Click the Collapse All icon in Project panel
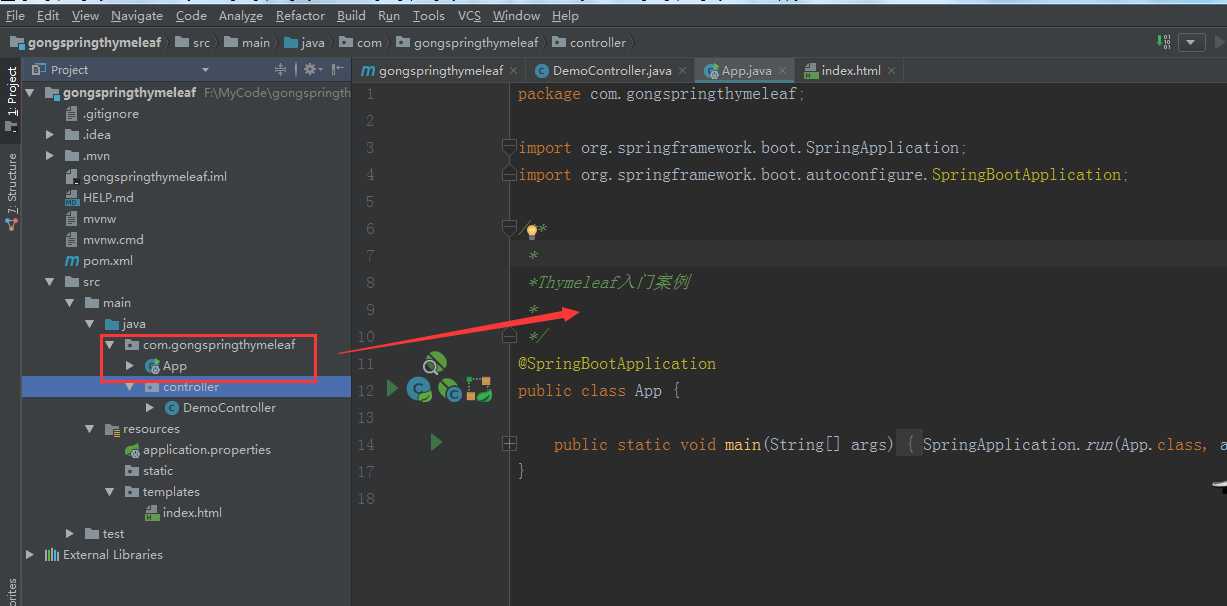Viewport: 1227px width, 606px height. 281,70
